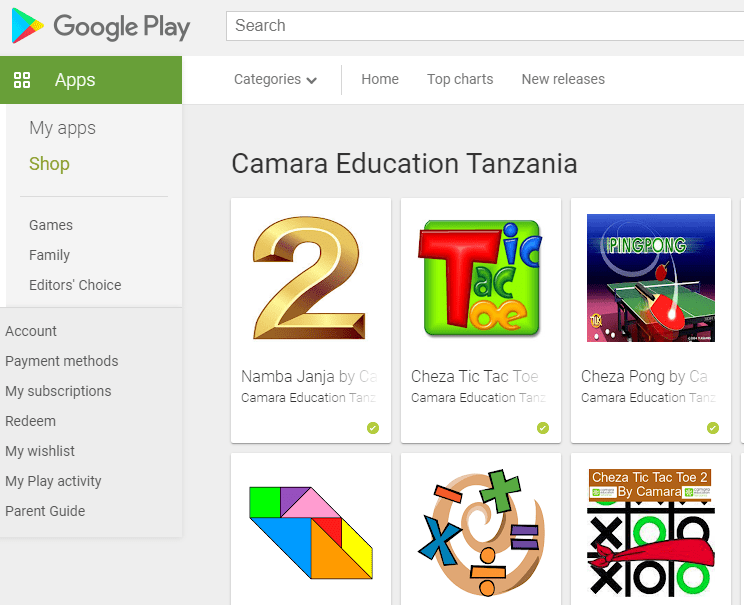Open Cheza Tic Tac Toe 2 icon
The width and height of the screenshot is (744, 605).
point(651,532)
